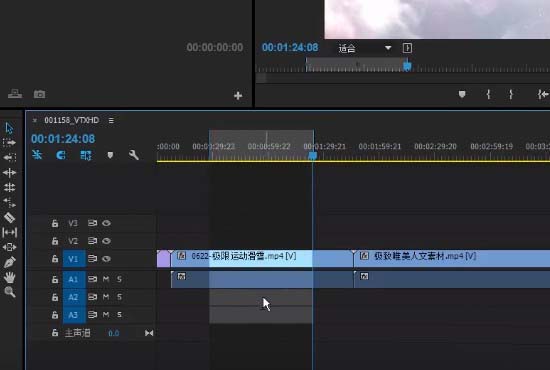Select the 001158_VTXHD sequence tab
This screenshot has width=550, height=370.
72,120
